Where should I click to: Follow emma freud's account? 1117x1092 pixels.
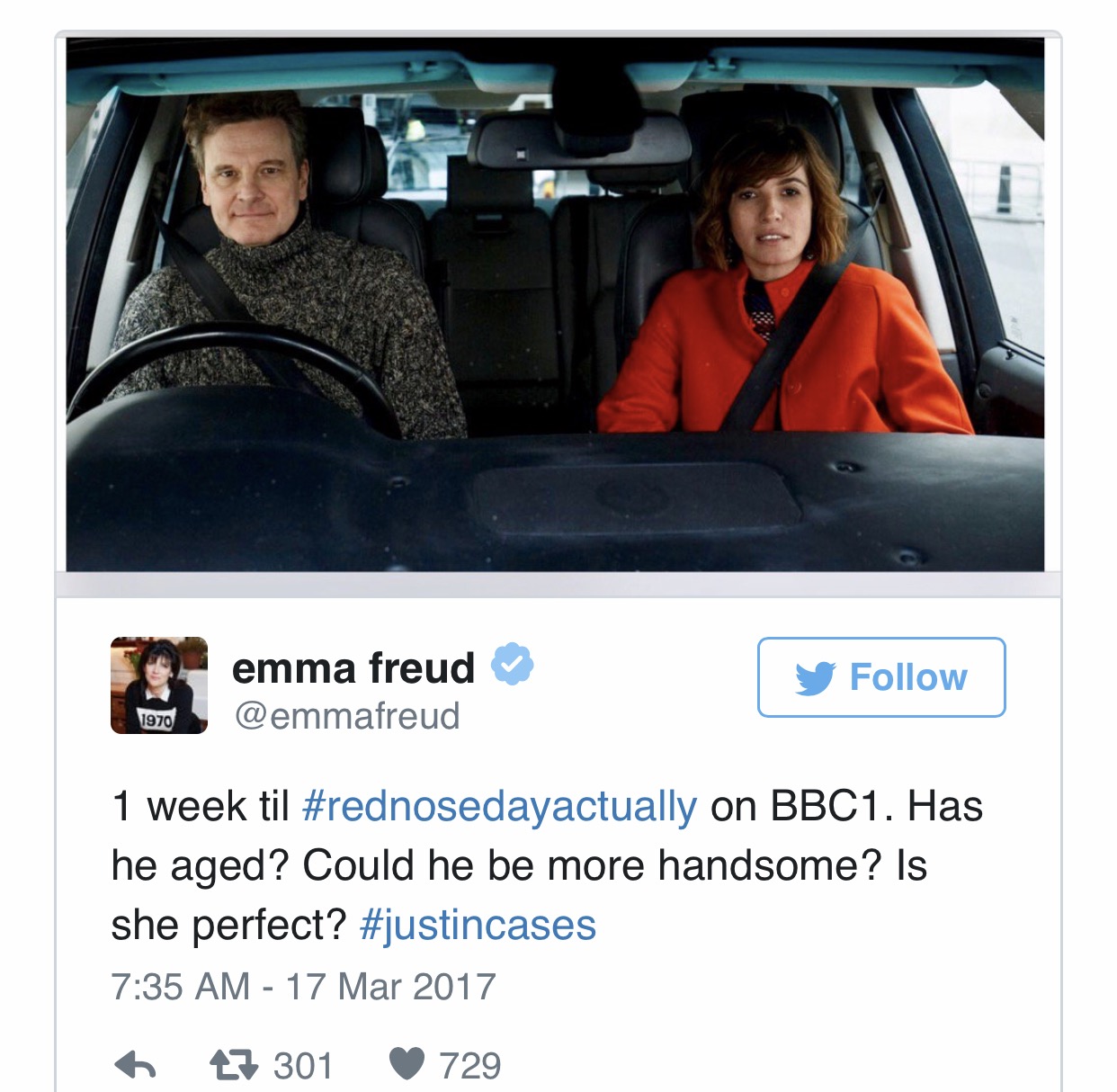[881, 677]
